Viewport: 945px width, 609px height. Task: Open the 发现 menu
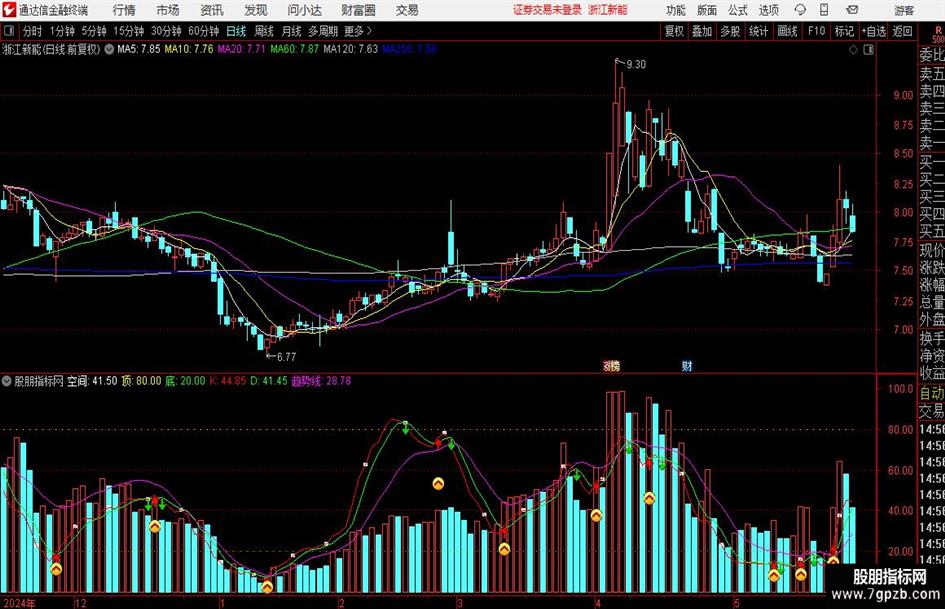click(256, 10)
